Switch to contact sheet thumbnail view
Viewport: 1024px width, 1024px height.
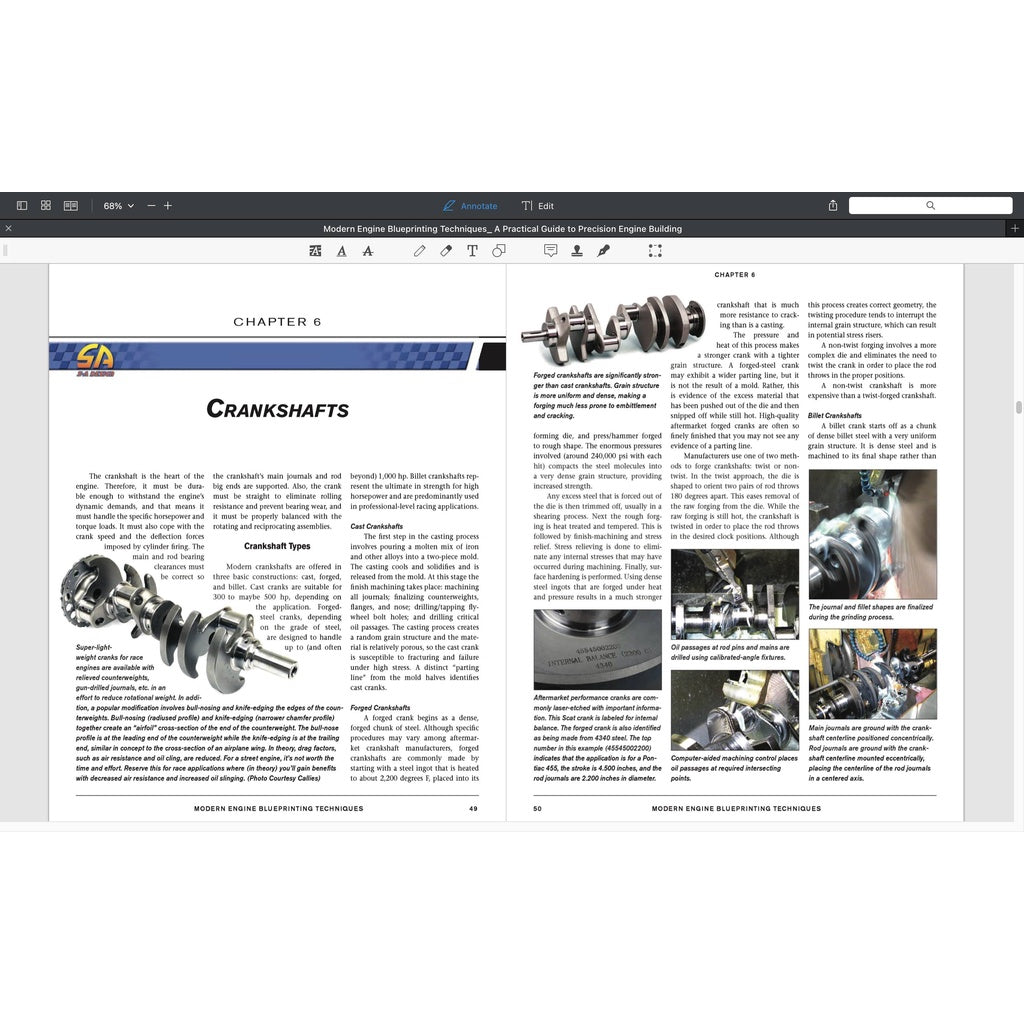[x=45, y=204]
